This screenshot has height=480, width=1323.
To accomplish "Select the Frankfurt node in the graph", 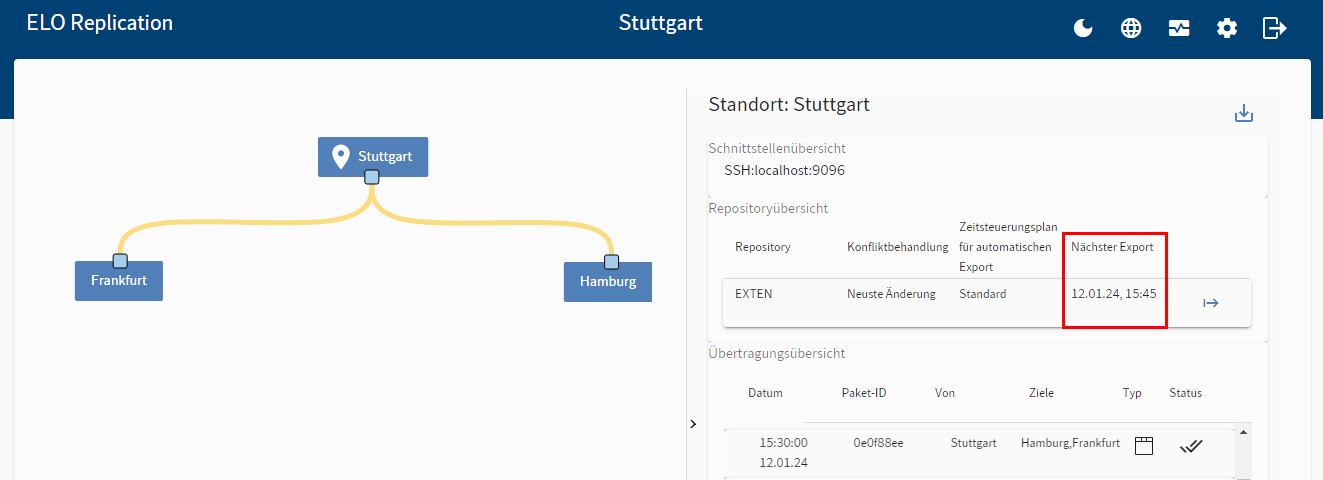I will [x=119, y=281].
